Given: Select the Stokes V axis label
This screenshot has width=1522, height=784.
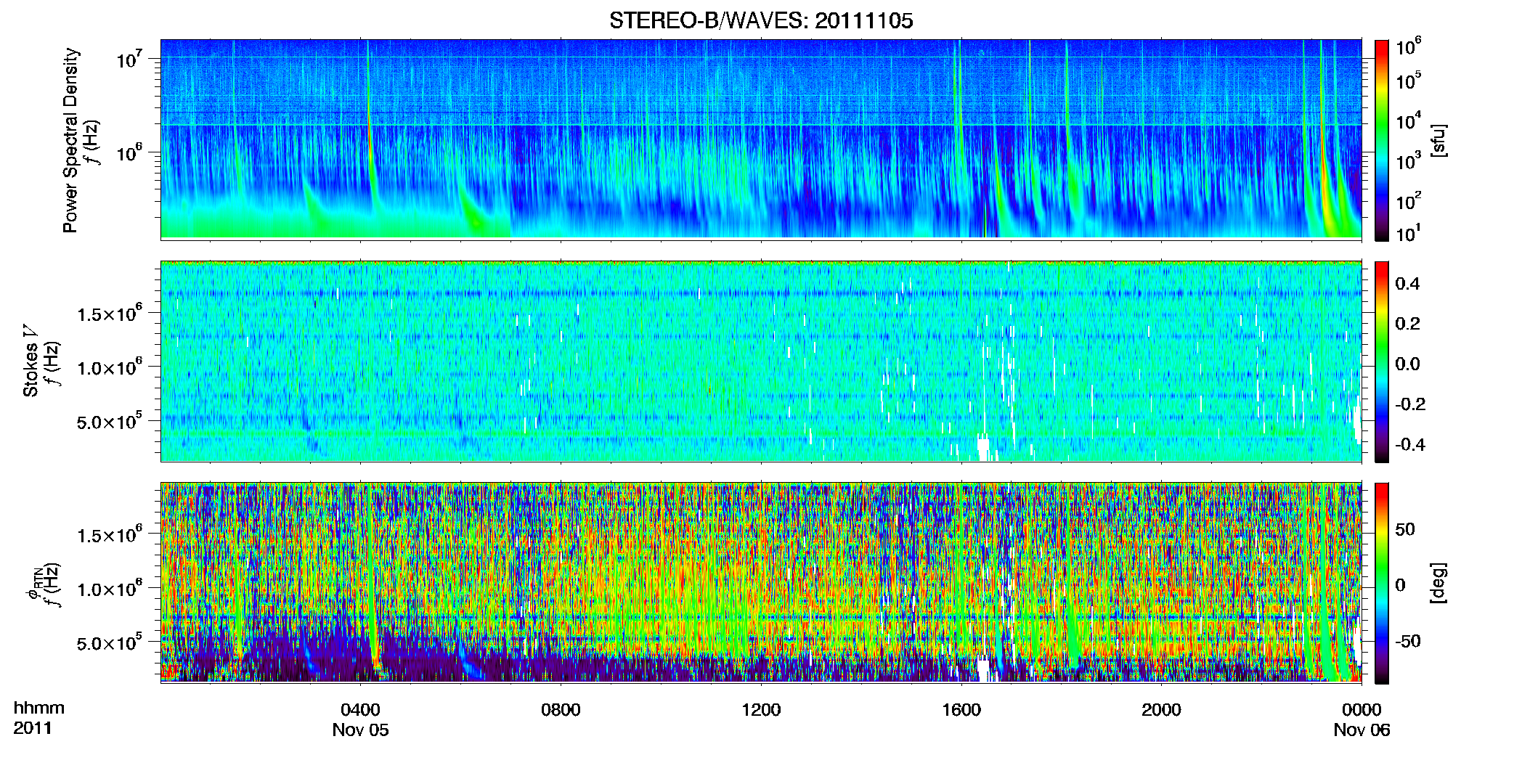Looking at the screenshot, I should (31, 362).
